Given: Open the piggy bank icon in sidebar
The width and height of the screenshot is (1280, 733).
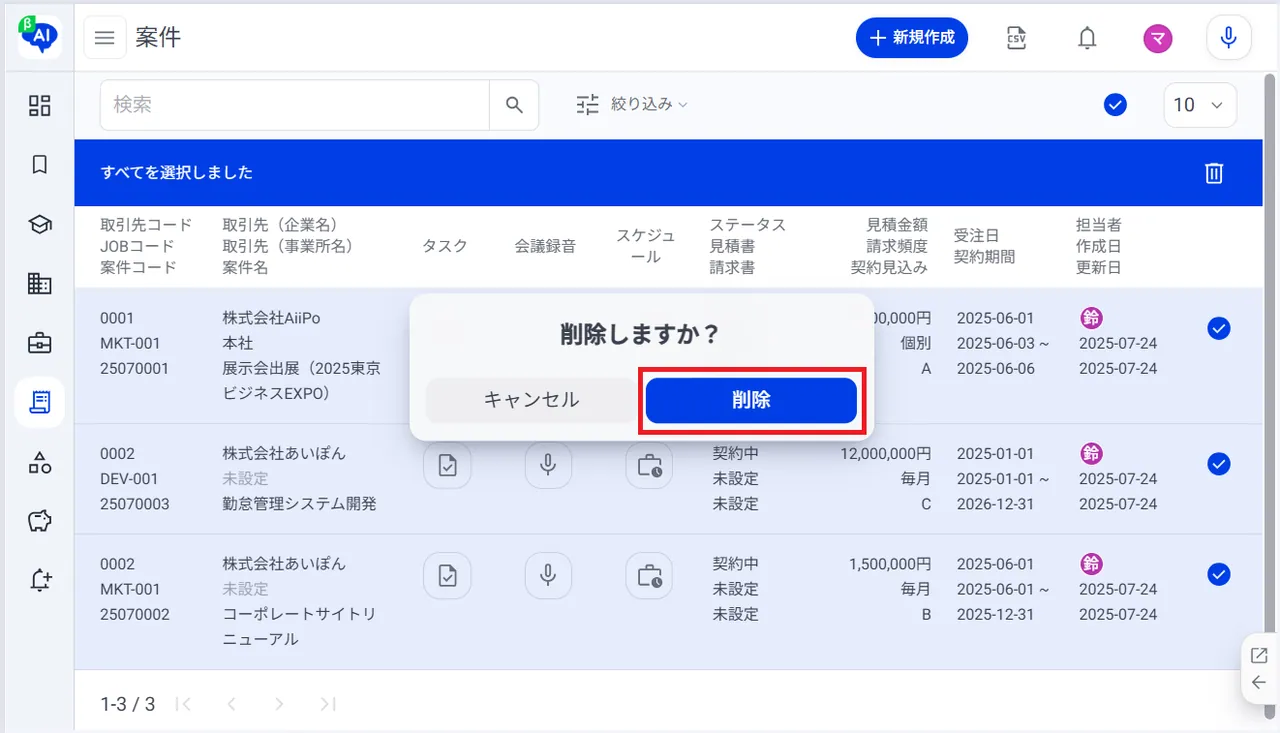Looking at the screenshot, I should point(40,521).
